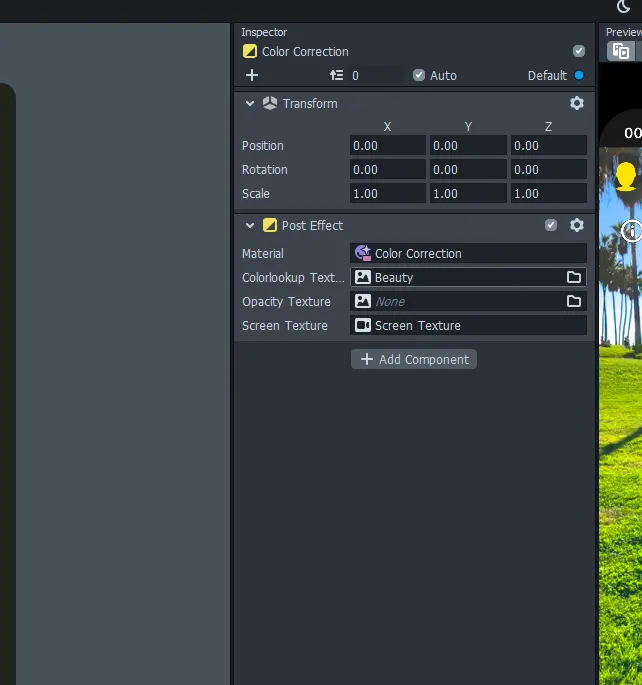Select the Color Correction material field
This screenshot has height=685, width=642.
(468, 253)
